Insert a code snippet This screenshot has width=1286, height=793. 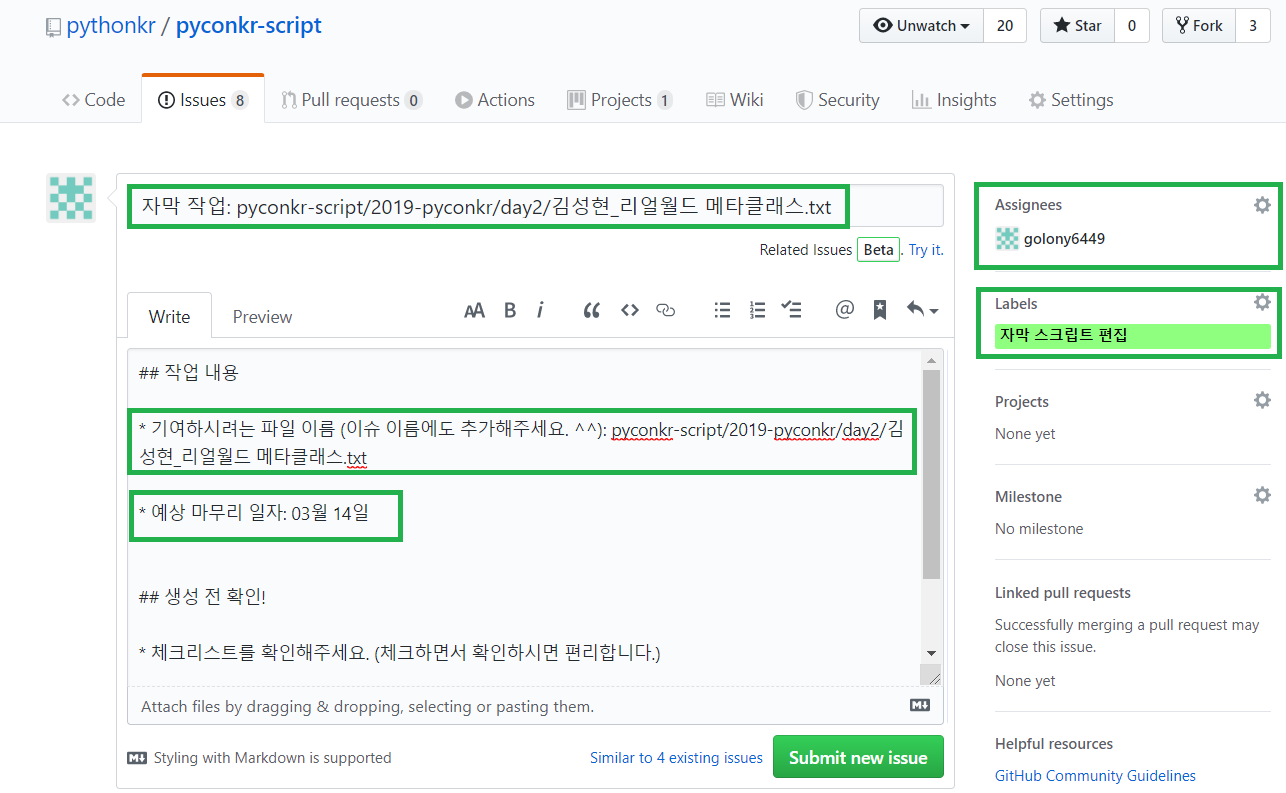pos(629,310)
